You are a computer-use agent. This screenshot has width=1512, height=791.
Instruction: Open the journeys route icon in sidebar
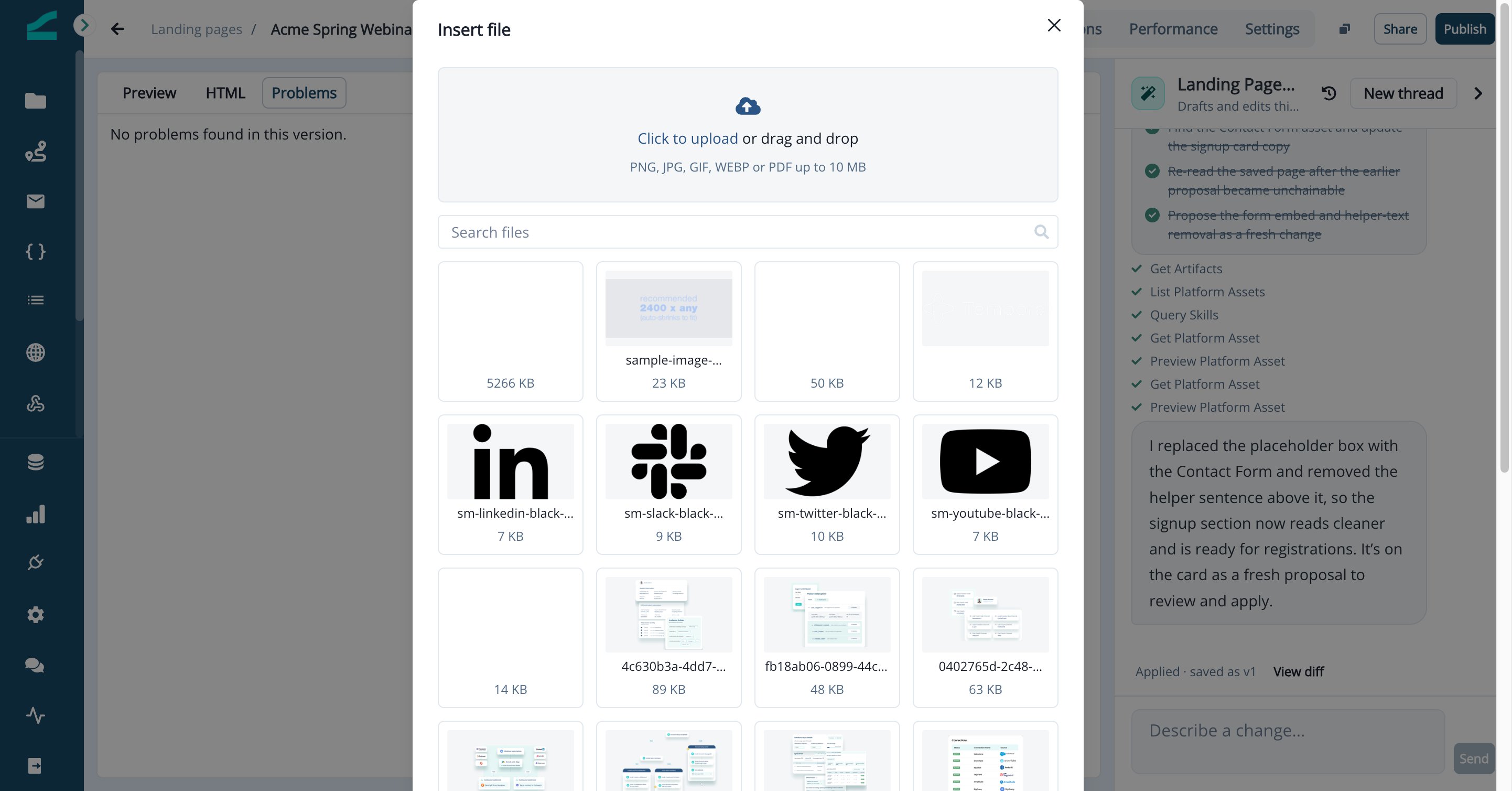pos(35,152)
